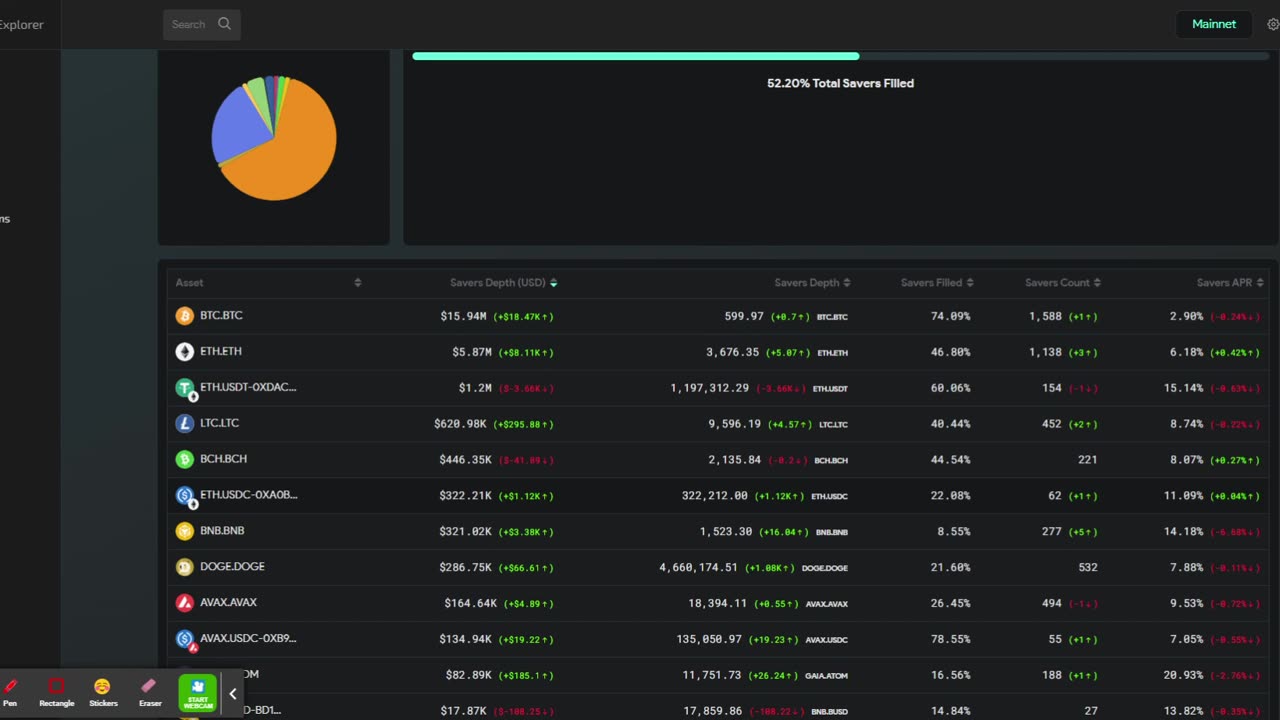Viewport: 1280px width, 720px height.
Task: Open the ETH.USDT-0XDAC... asset link
Action: tap(248, 387)
